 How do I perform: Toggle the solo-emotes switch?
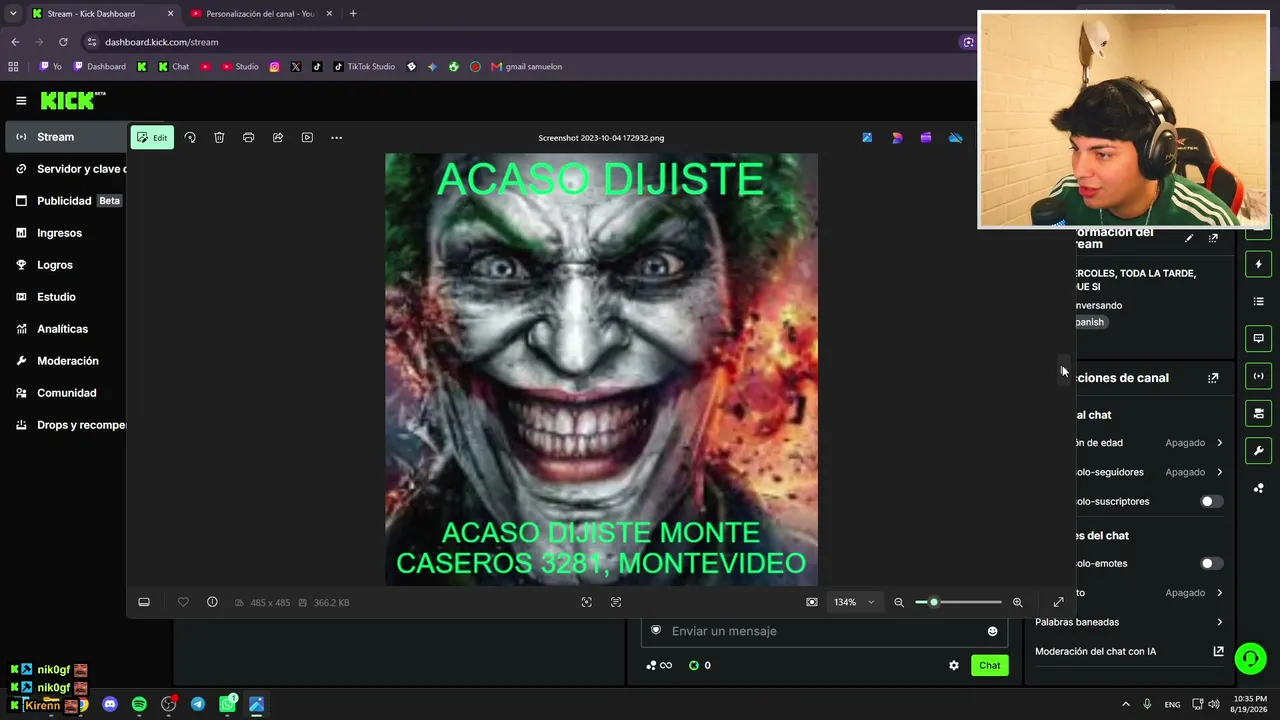tap(1211, 563)
